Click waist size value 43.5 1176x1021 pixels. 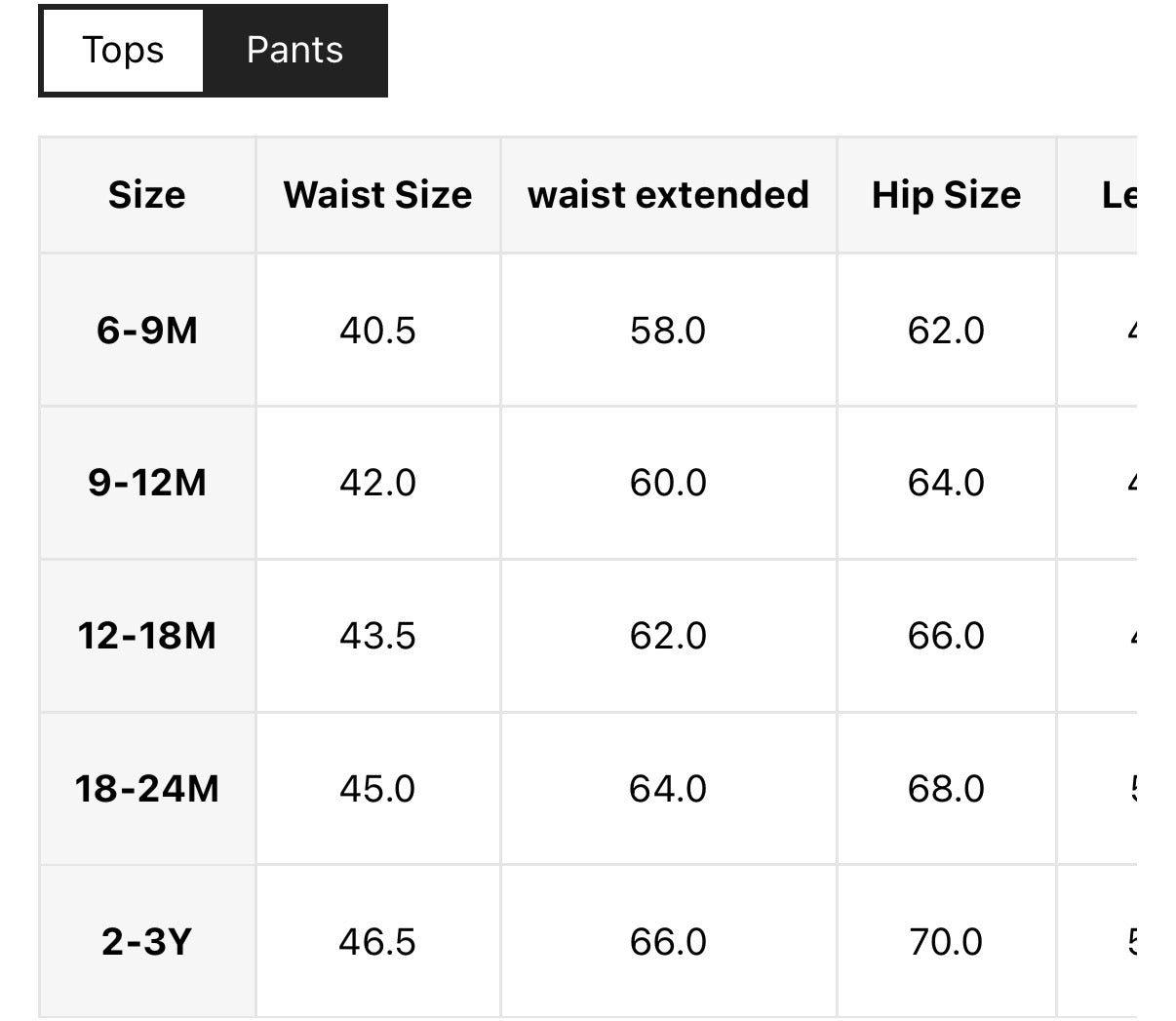click(x=377, y=636)
